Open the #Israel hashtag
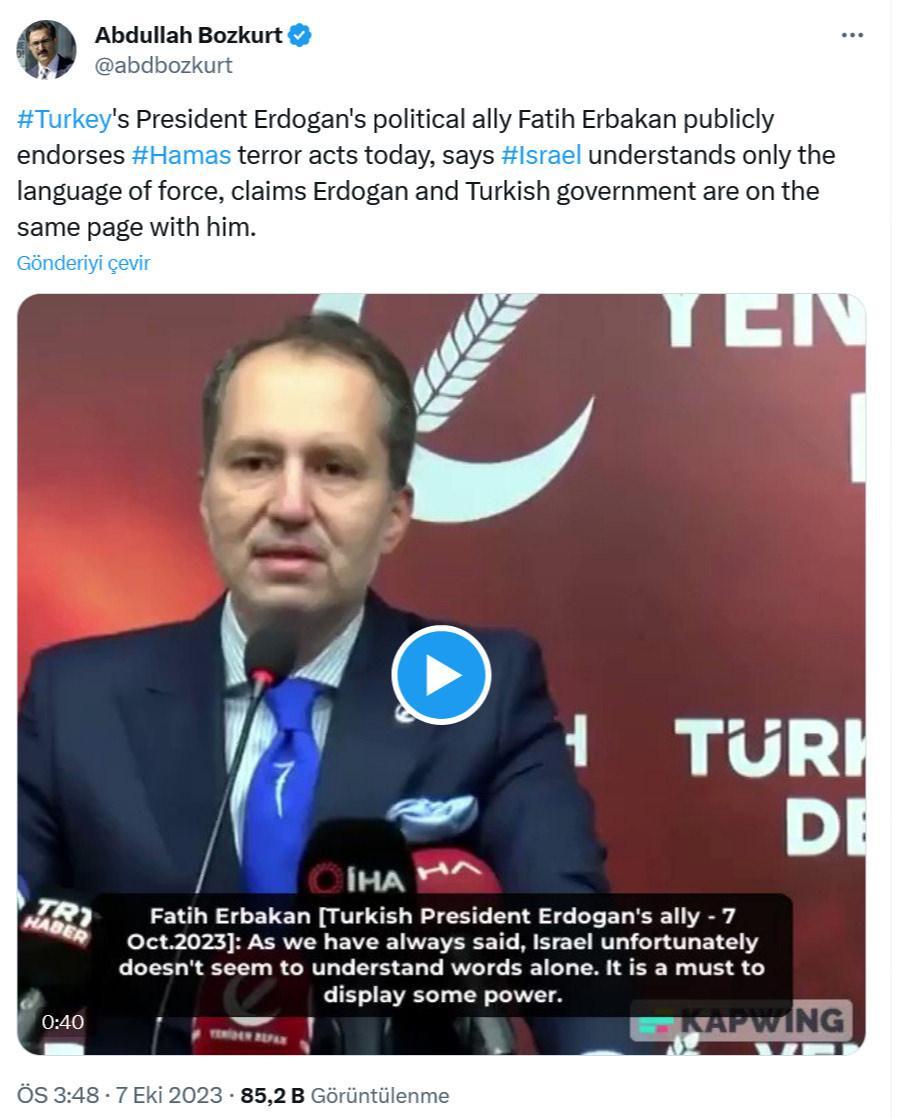Viewport: 907px width, 1119px height. 541,155
